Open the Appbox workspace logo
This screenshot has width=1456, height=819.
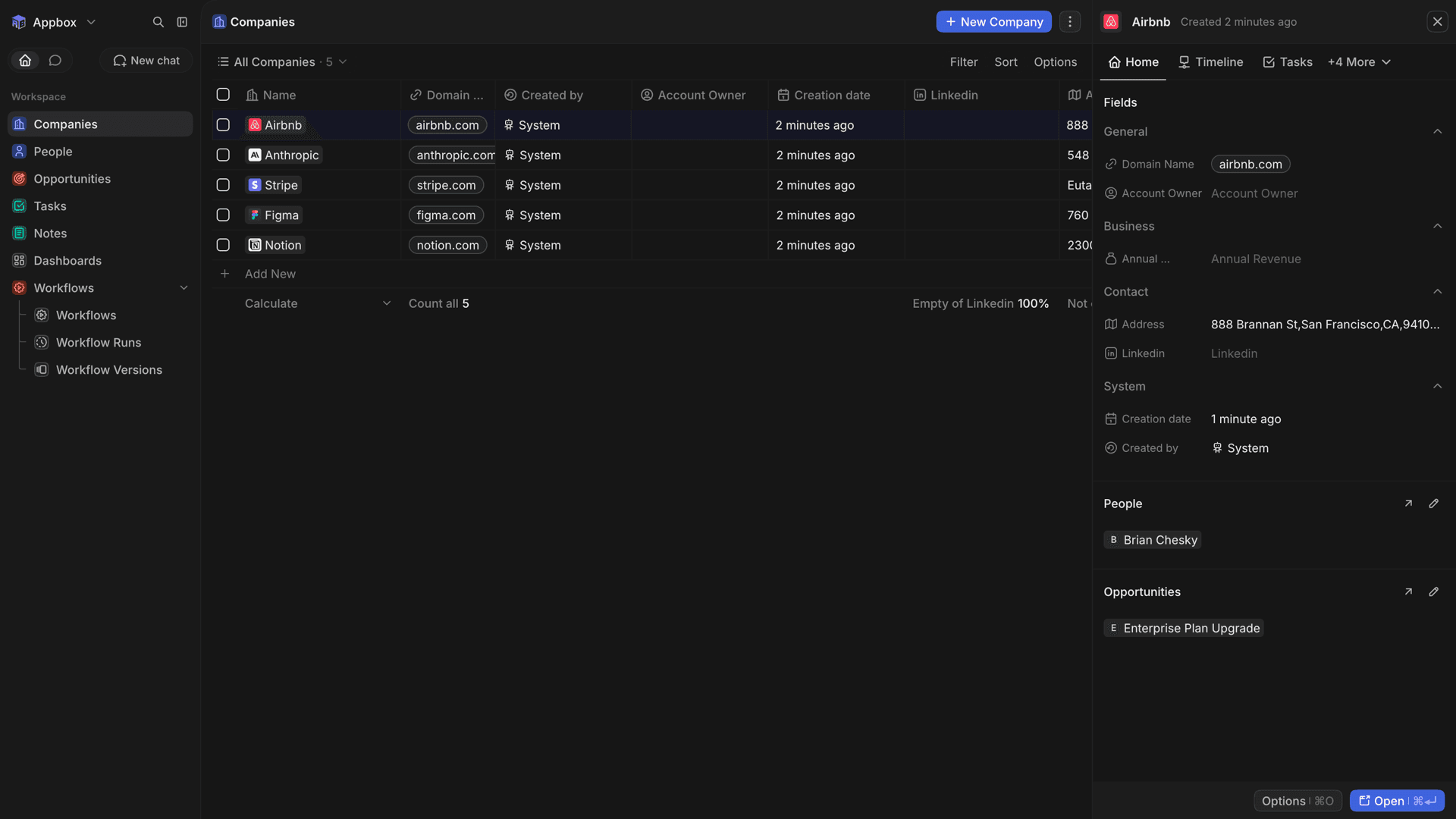click(x=19, y=22)
